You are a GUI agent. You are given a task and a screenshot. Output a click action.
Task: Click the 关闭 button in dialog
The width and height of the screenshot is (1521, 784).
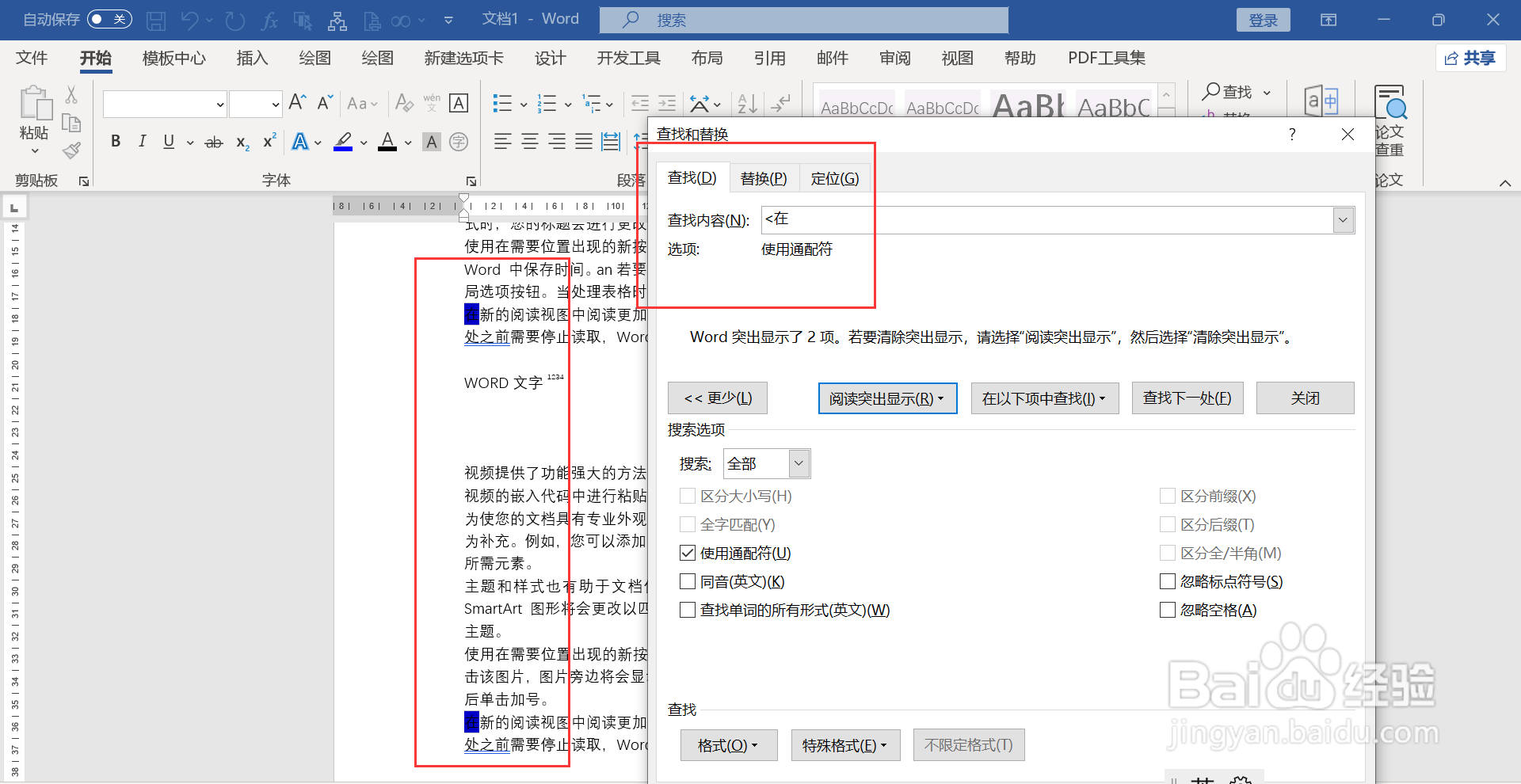click(x=1305, y=398)
